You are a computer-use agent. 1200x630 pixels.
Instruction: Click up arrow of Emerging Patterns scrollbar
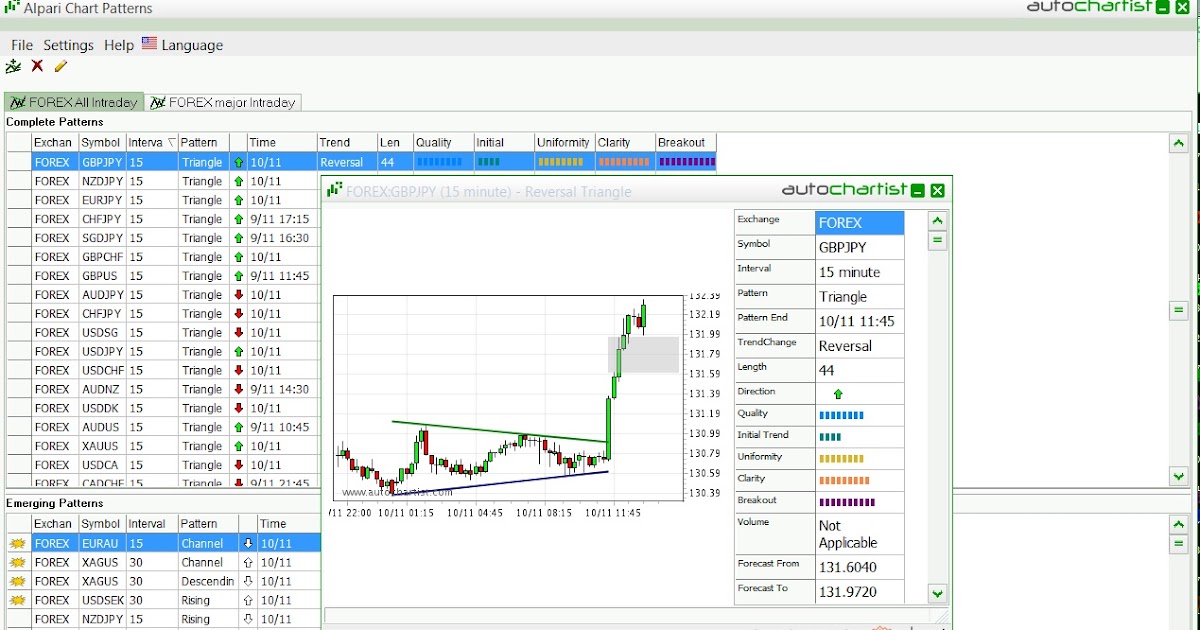(1178, 525)
